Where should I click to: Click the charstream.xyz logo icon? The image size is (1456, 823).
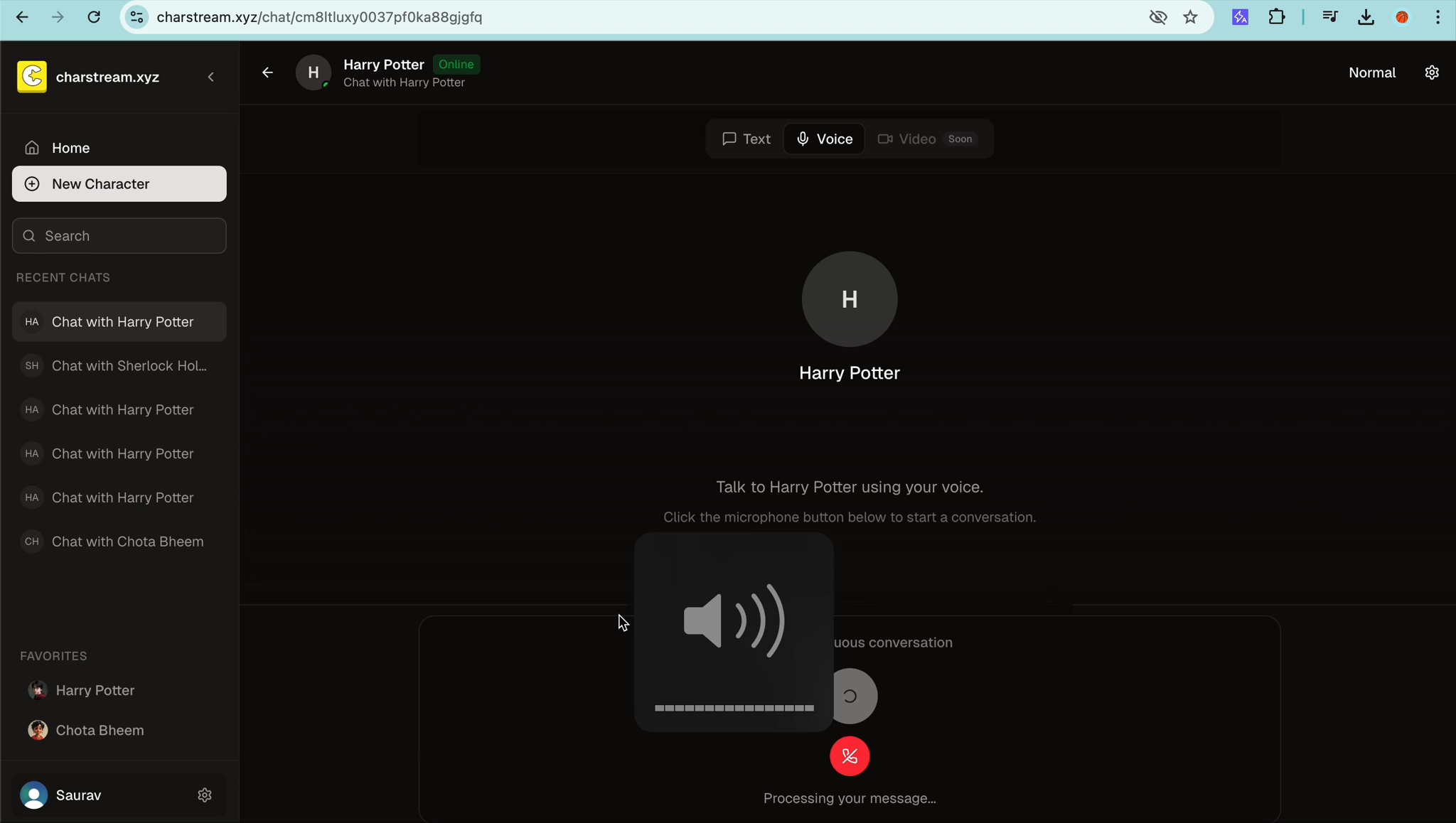32,77
